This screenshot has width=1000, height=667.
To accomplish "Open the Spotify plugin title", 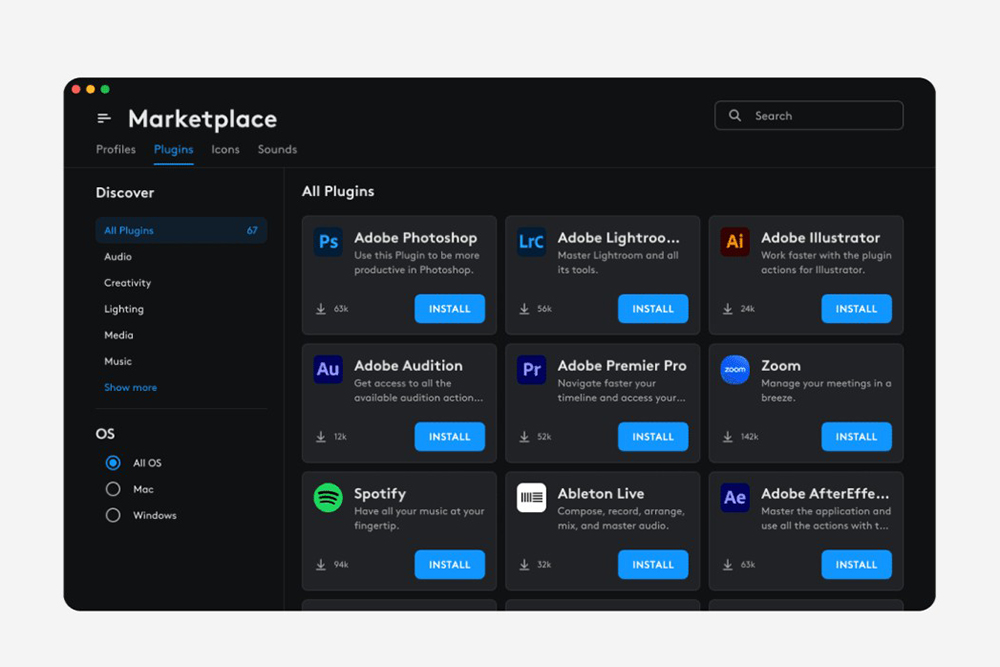I will (x=379, y=494).
